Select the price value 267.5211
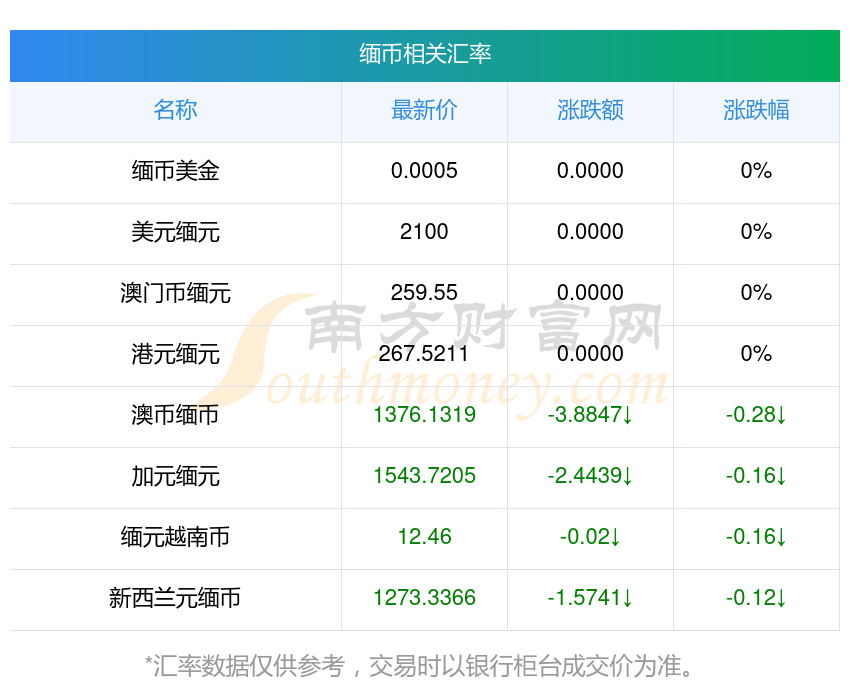 point(423,354)
